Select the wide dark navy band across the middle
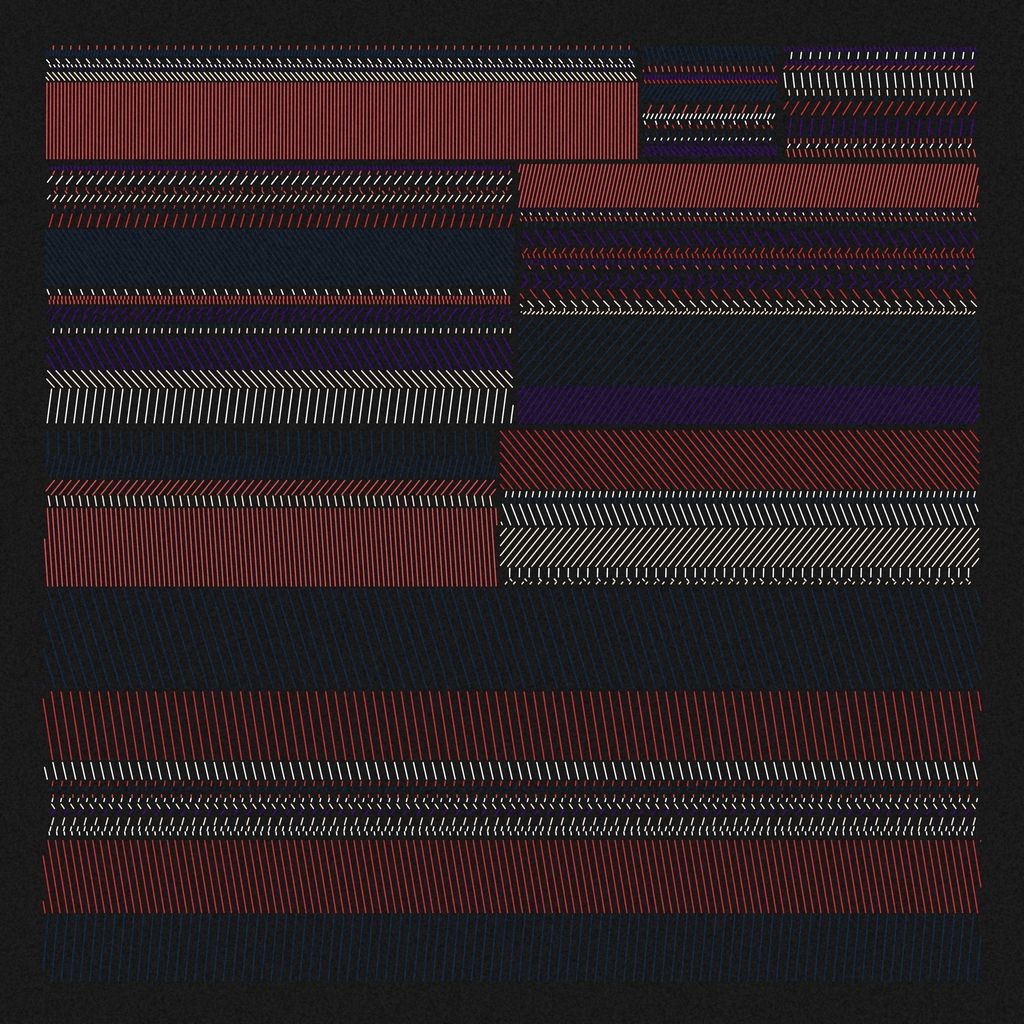The image size is (1024, 1024). [512, 636]
